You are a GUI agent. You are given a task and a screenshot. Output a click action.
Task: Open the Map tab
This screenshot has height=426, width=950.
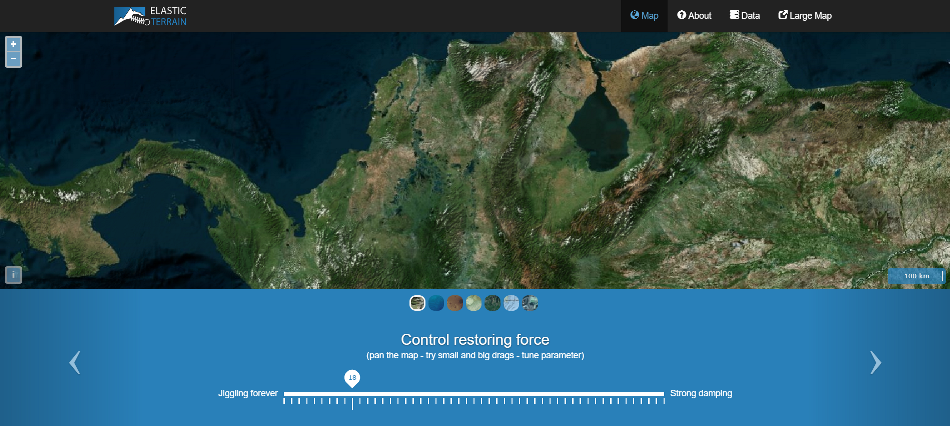click(x=645, y=16)
